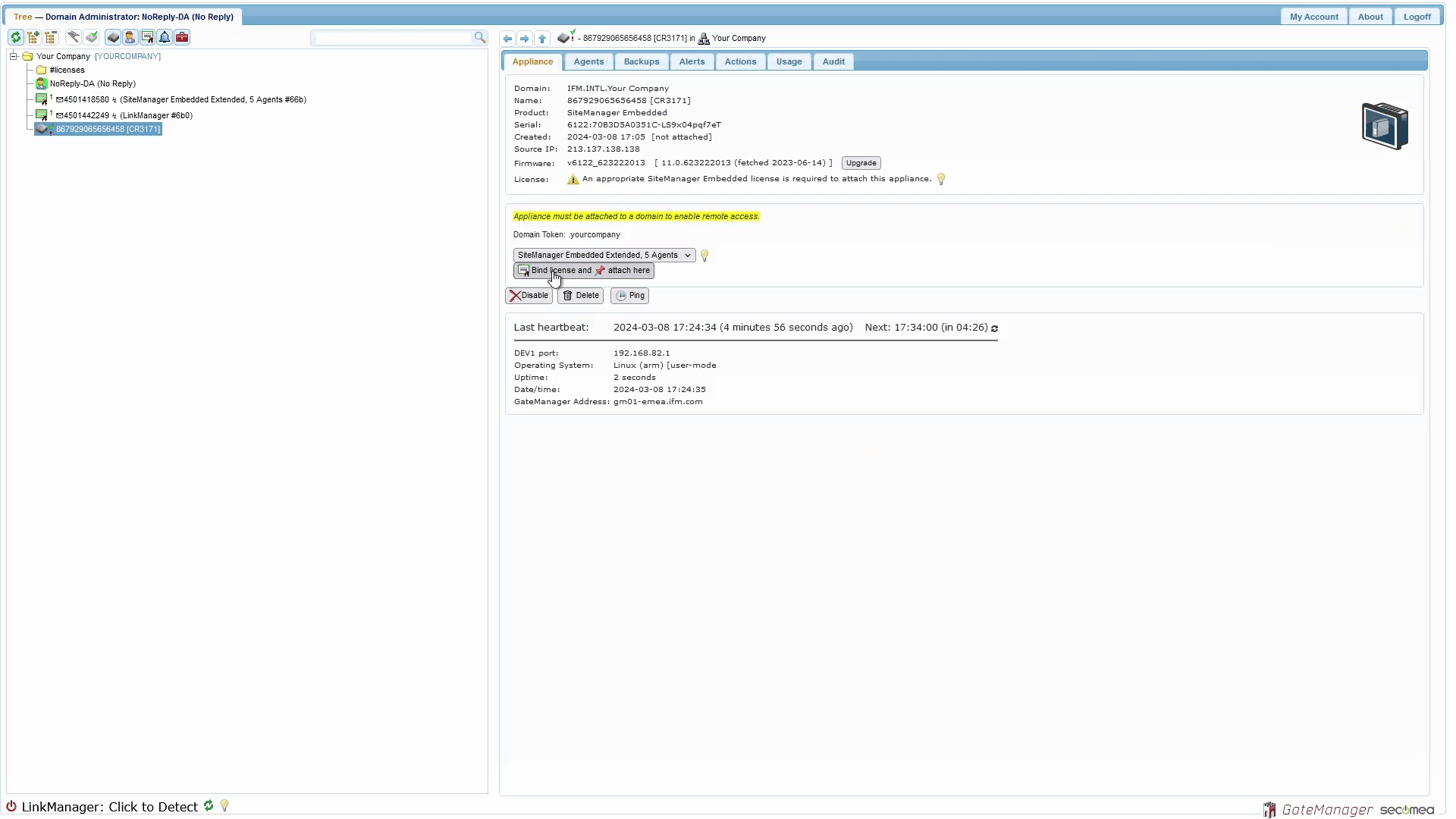This screenshot has width=1456, height=819.
Task: Click the alerts bell toolbar icon
Action: tap(165, 37)
